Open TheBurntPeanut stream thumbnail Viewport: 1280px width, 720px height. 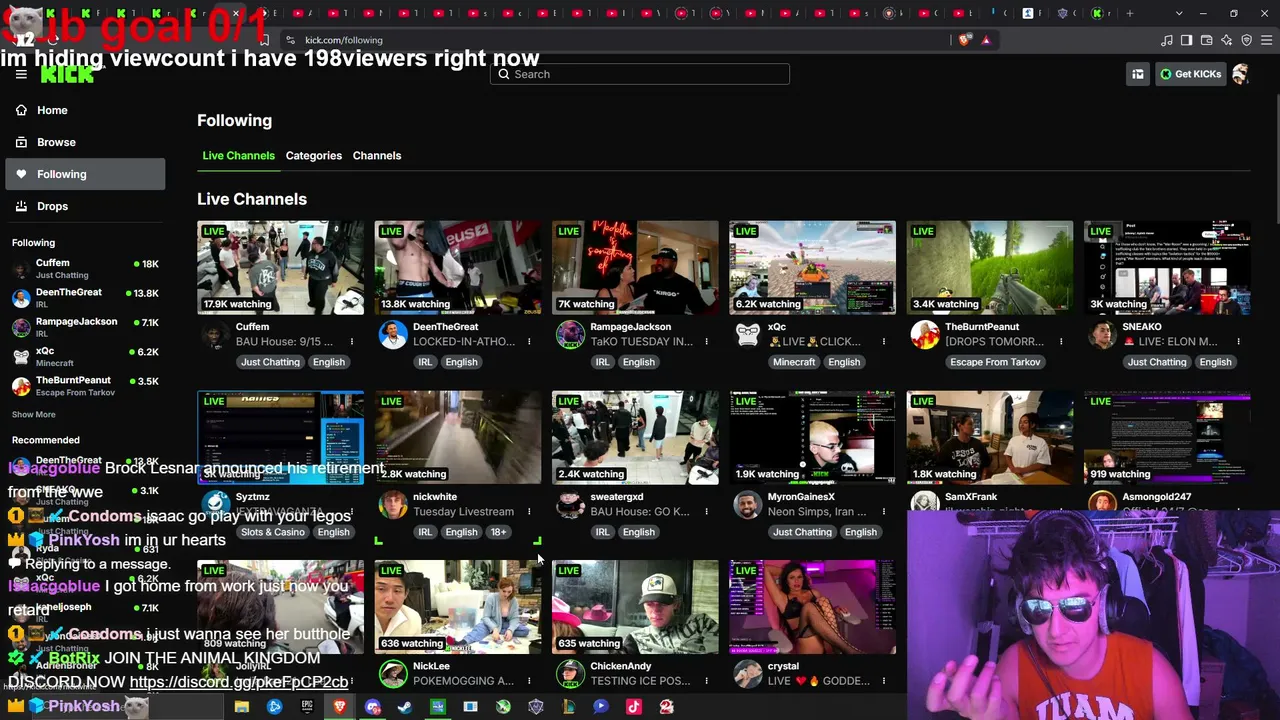pos(990,267)
